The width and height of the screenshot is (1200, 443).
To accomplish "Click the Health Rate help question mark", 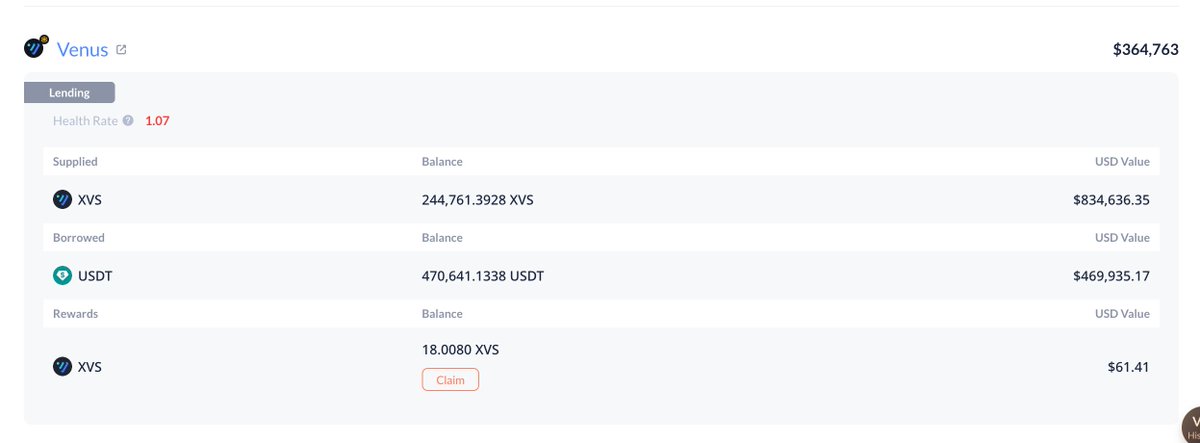I will tap(128, 121).
